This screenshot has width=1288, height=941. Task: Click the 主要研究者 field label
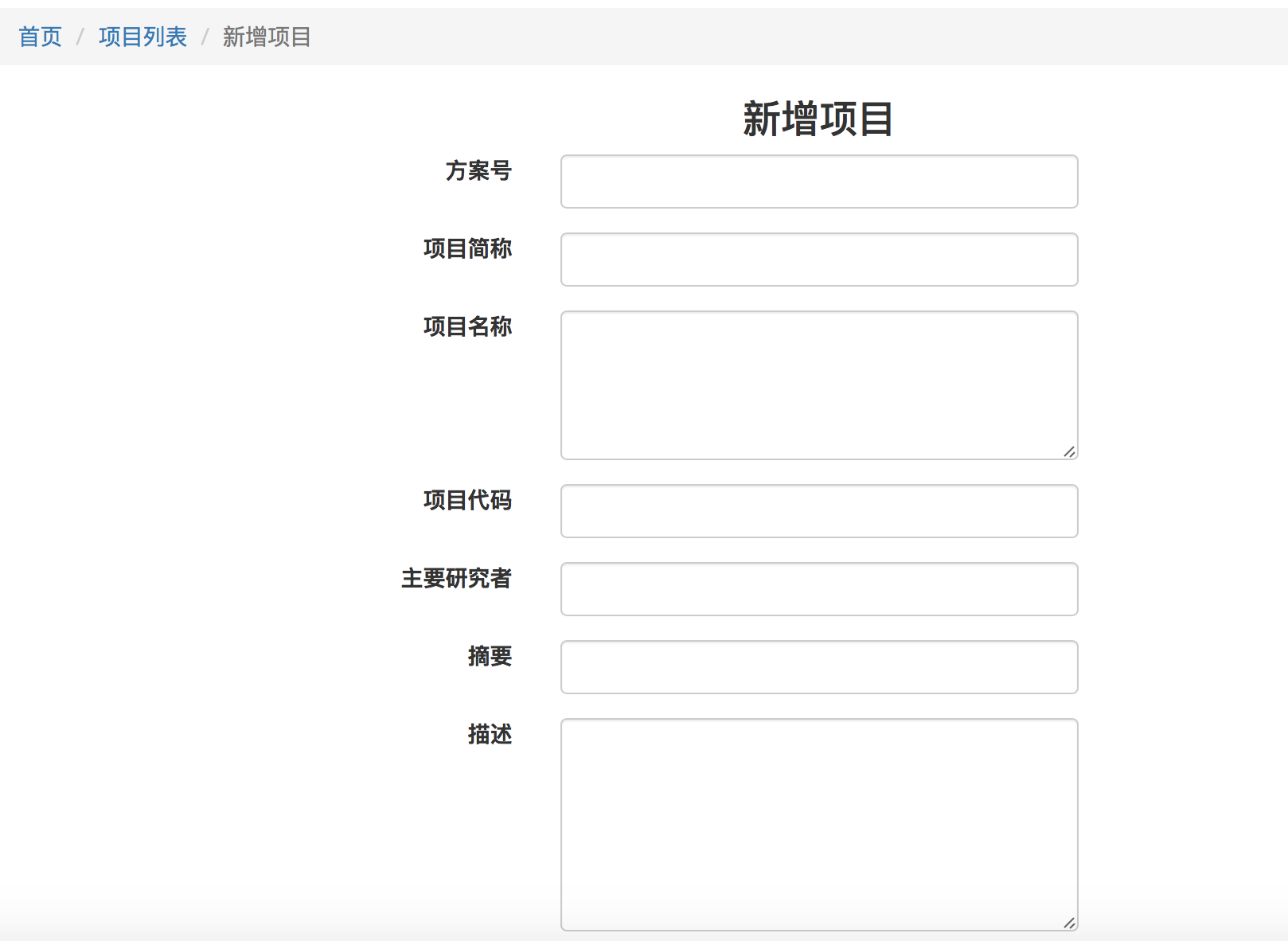click(456, 578)
